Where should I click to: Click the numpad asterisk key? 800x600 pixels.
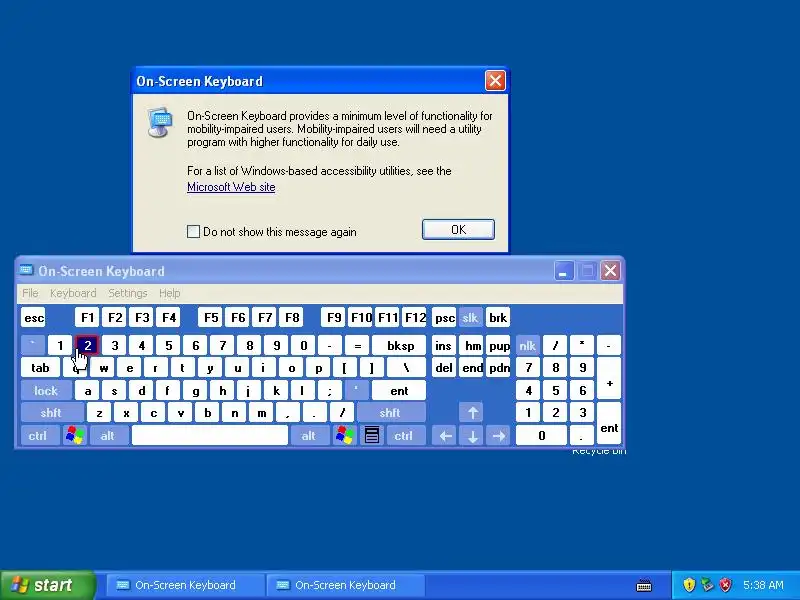(582, 345)
